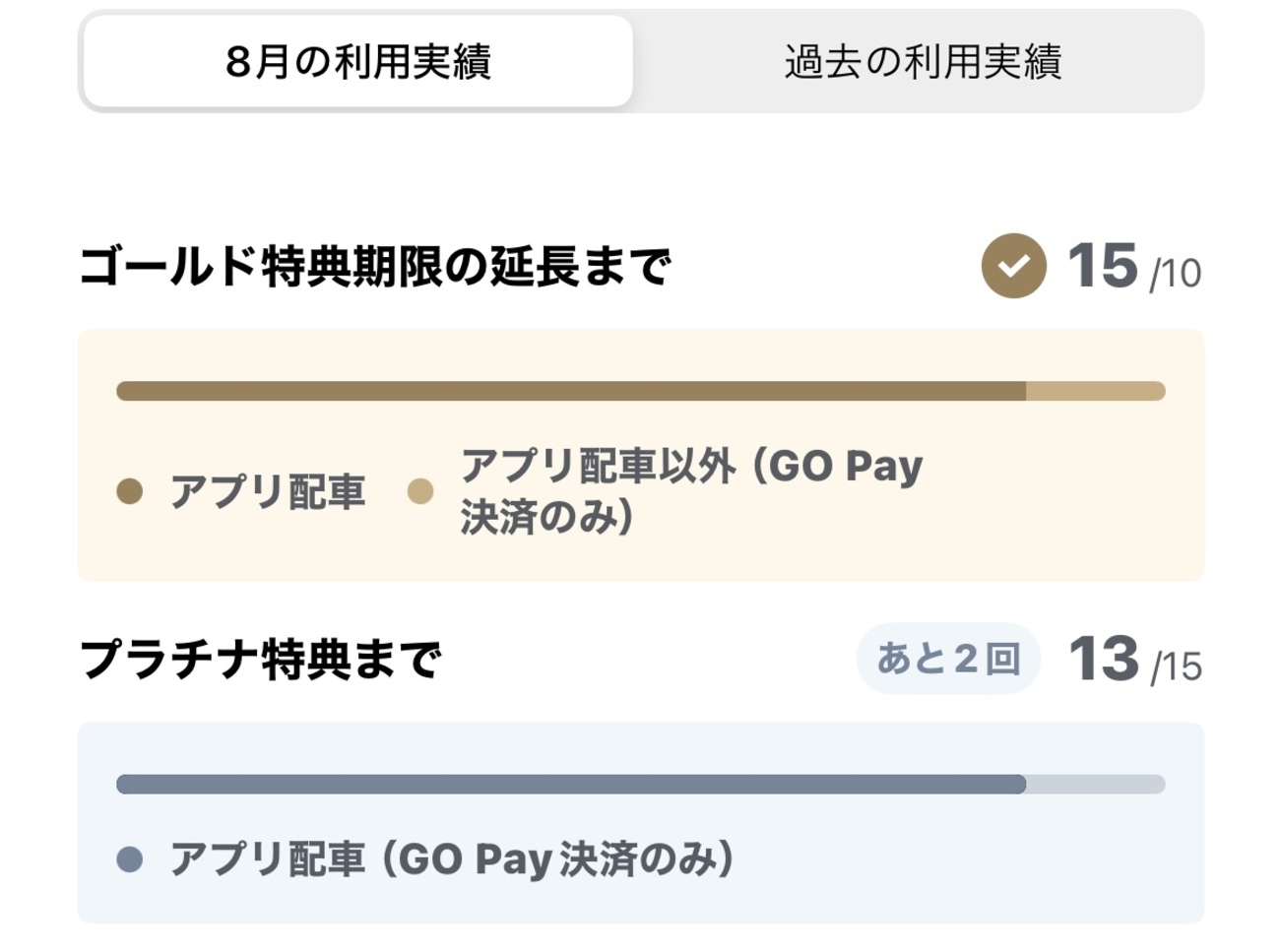Screen dimensions: 1280x952
Task: Click the unfilled end of platinum progress bar
Action: click(x=1095, y=785)
